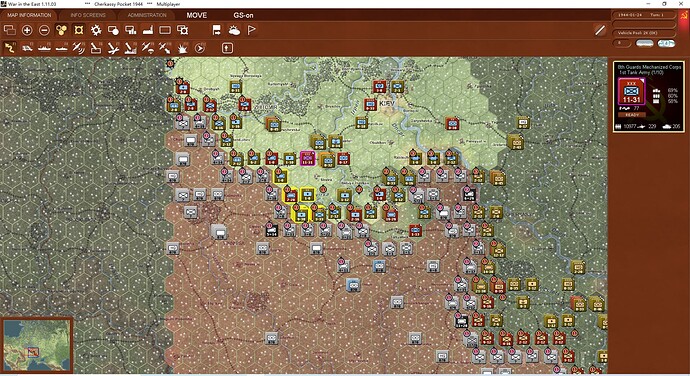
Task: Toggle the hex grid sun-shaped icon
Action: pyautogui.click(x=95, y=30)
